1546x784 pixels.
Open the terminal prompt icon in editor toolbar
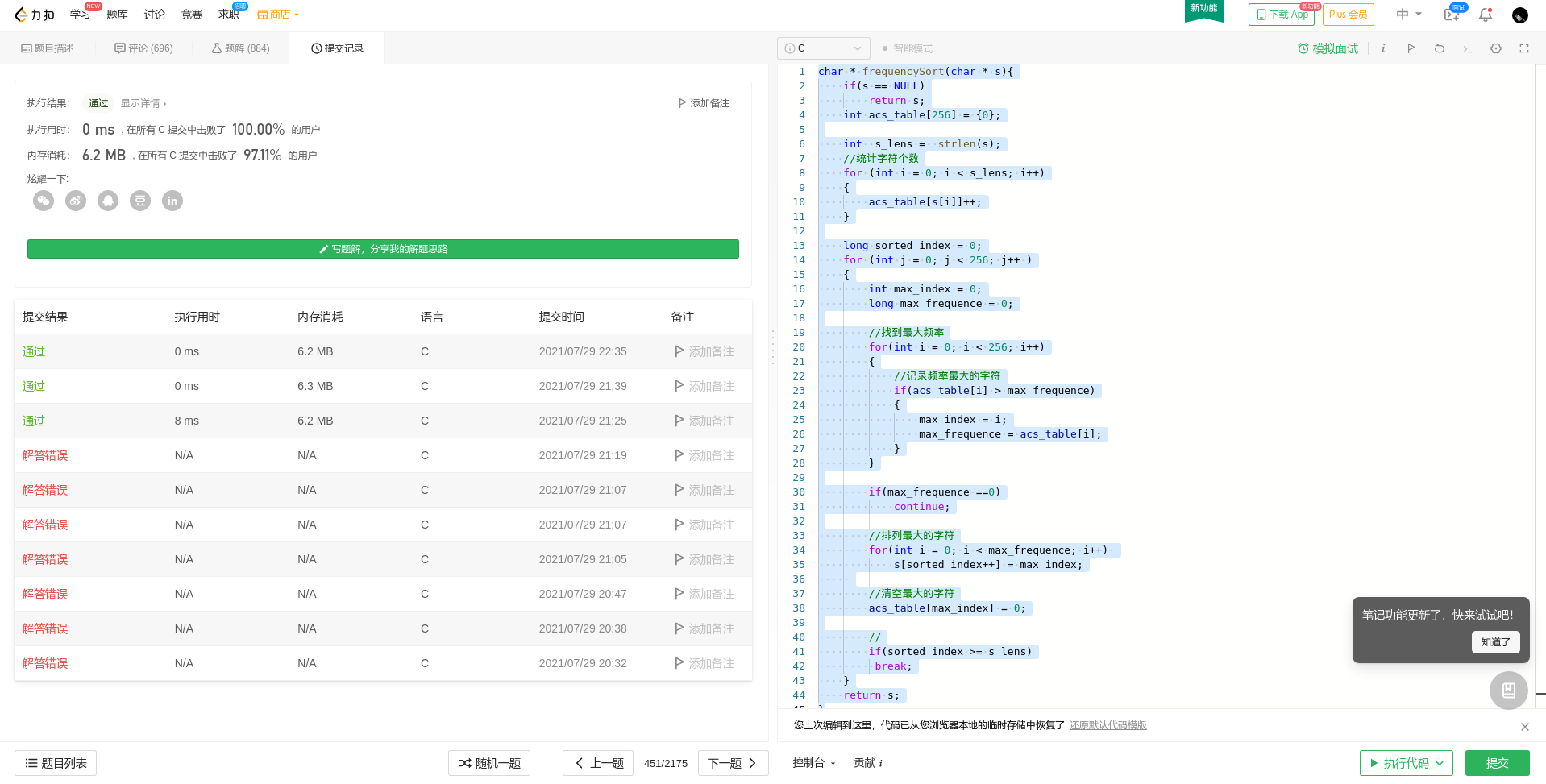1468,48
